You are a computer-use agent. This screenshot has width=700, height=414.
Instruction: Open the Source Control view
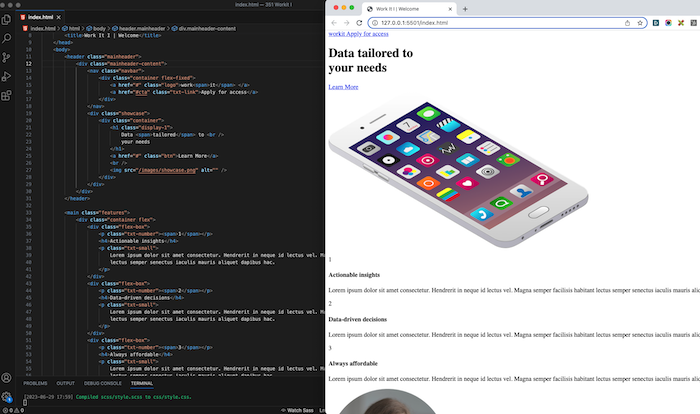click(x=6, y=58)
